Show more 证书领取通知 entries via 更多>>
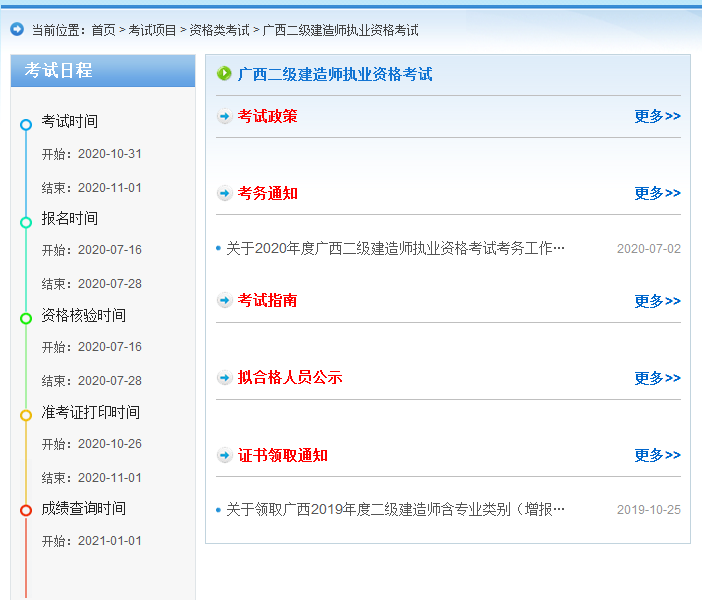The height and width of the screenshot is (600, 702). [657, 456]
